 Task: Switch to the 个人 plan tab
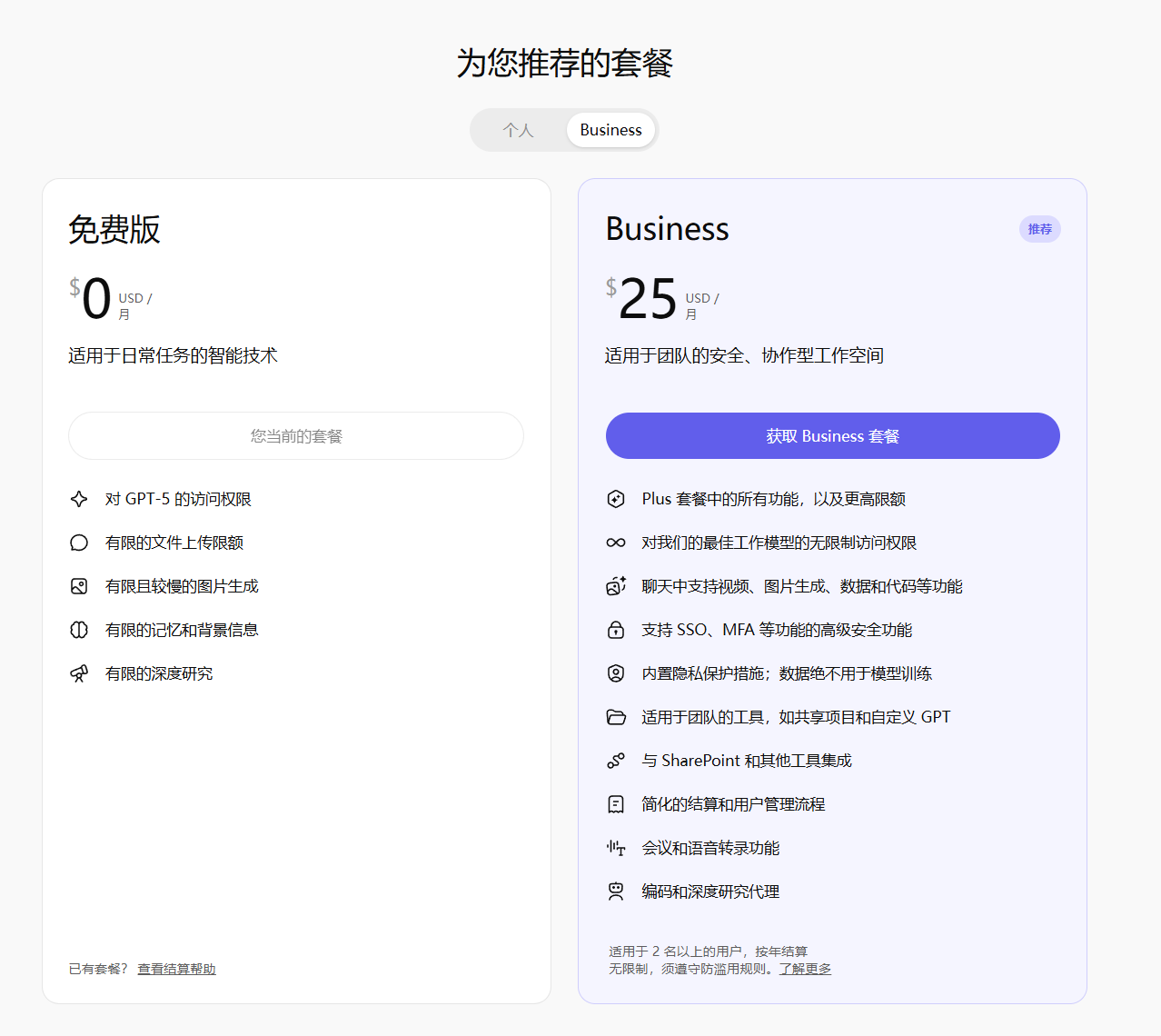[519, 130]
